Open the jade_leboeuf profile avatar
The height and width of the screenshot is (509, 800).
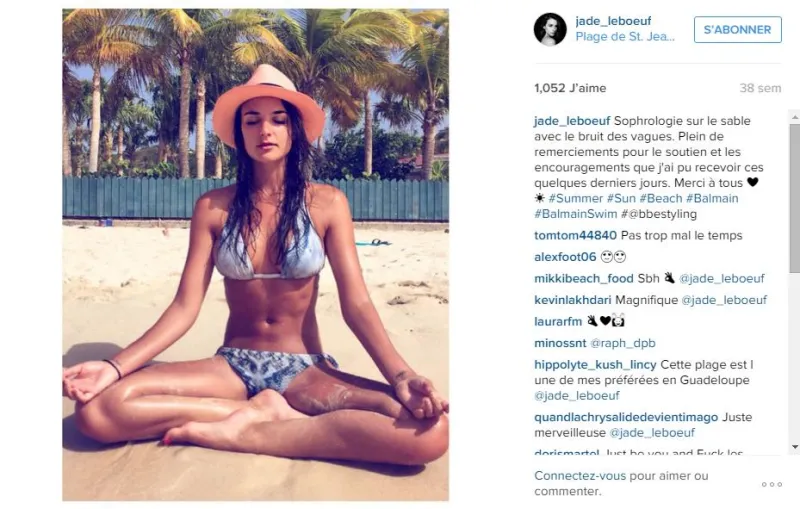[550, 30]
